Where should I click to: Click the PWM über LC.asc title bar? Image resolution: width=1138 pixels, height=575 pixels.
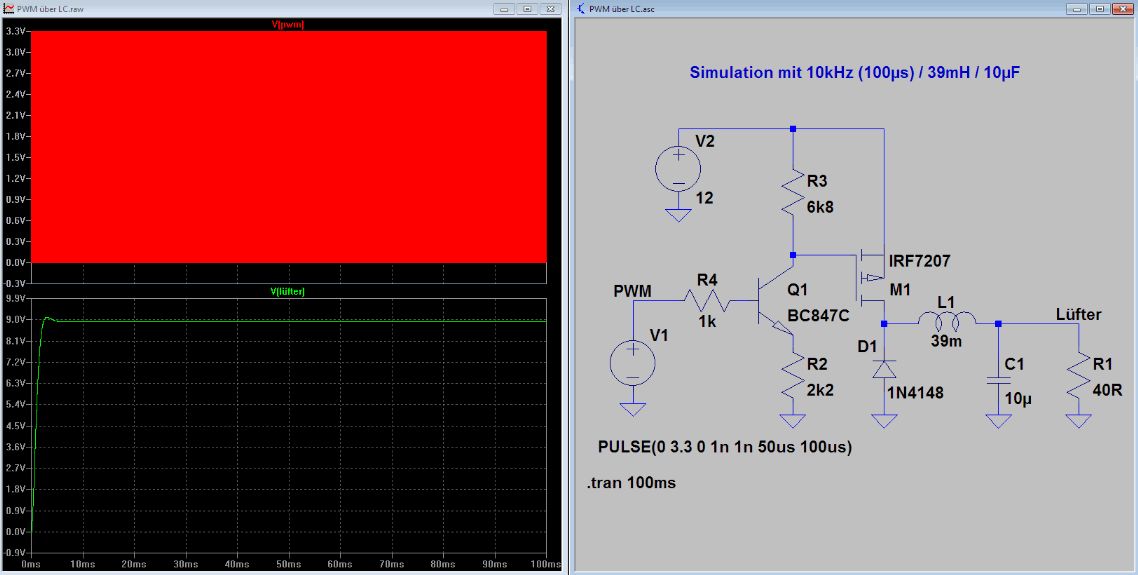[x=854, y=9]
